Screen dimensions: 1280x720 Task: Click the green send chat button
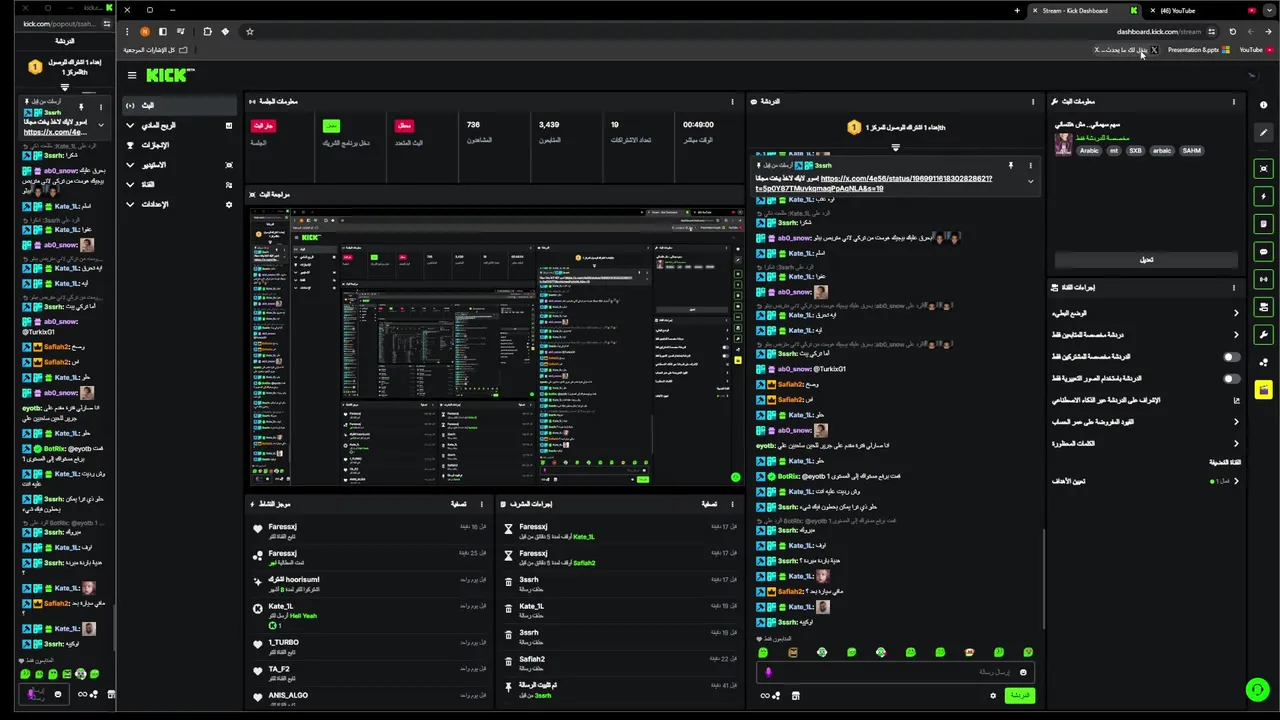(1019, 695)
